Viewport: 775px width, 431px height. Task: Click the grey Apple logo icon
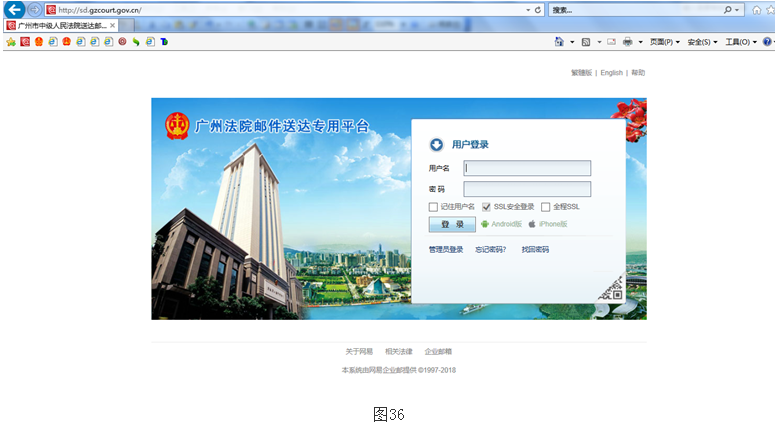pyautogui.click(x=532, y=224)
